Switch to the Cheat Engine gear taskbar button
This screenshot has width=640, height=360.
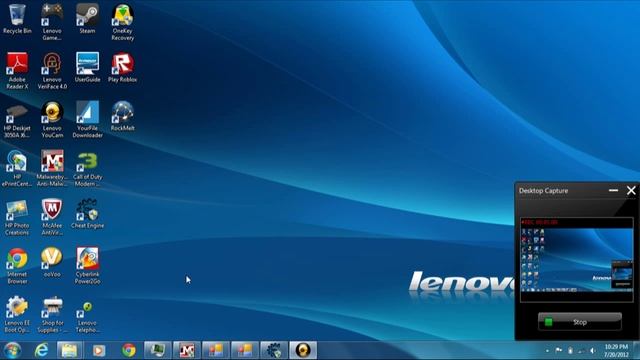pos(274,350)
